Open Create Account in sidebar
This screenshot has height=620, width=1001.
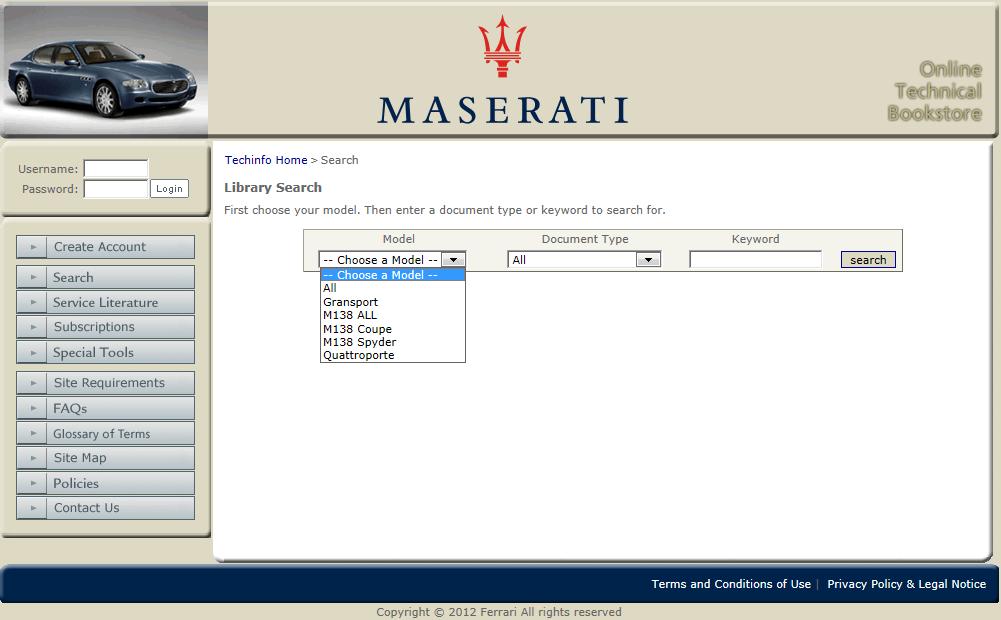click(105, 246)
